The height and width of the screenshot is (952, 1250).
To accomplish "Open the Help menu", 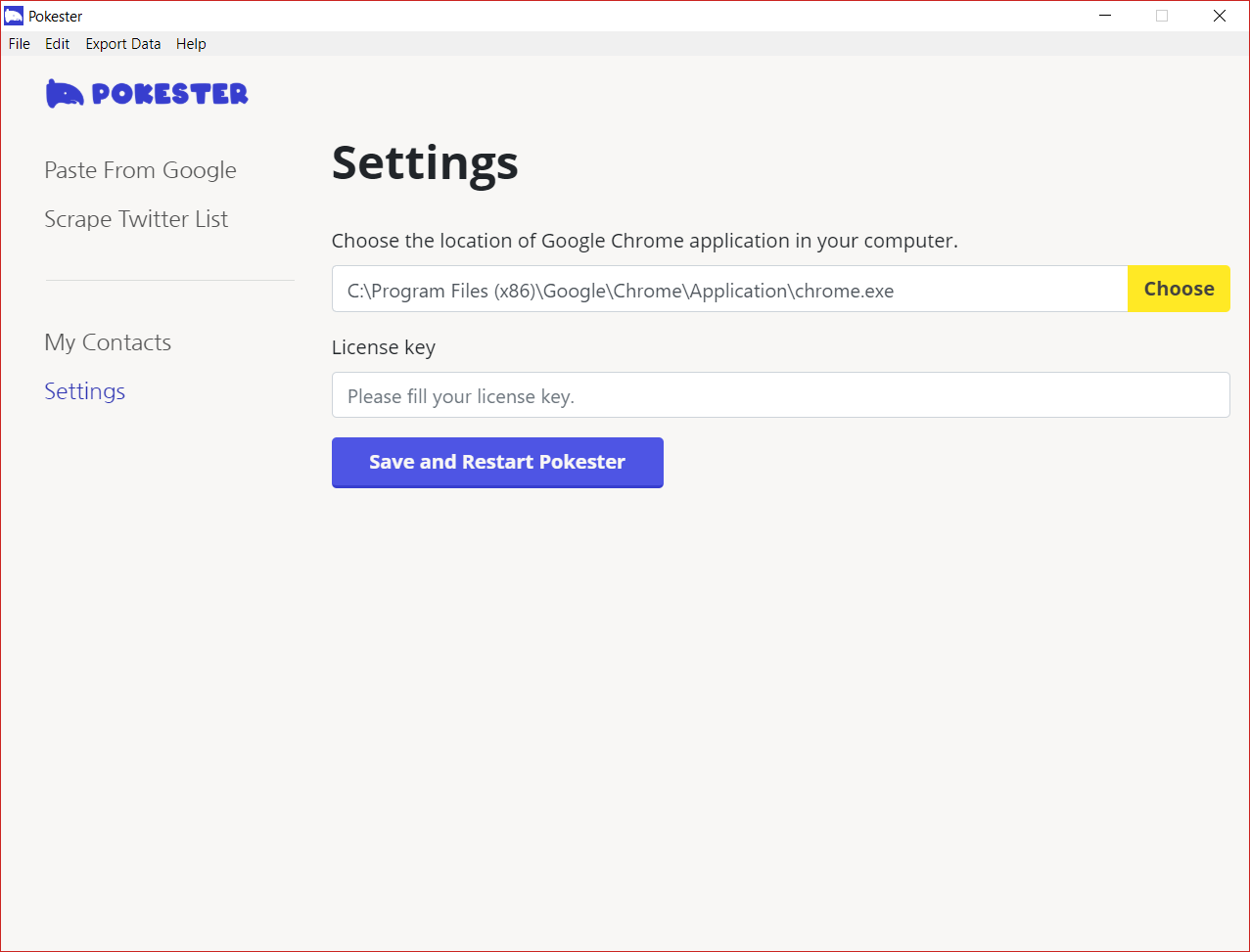I will click(191, 44).
